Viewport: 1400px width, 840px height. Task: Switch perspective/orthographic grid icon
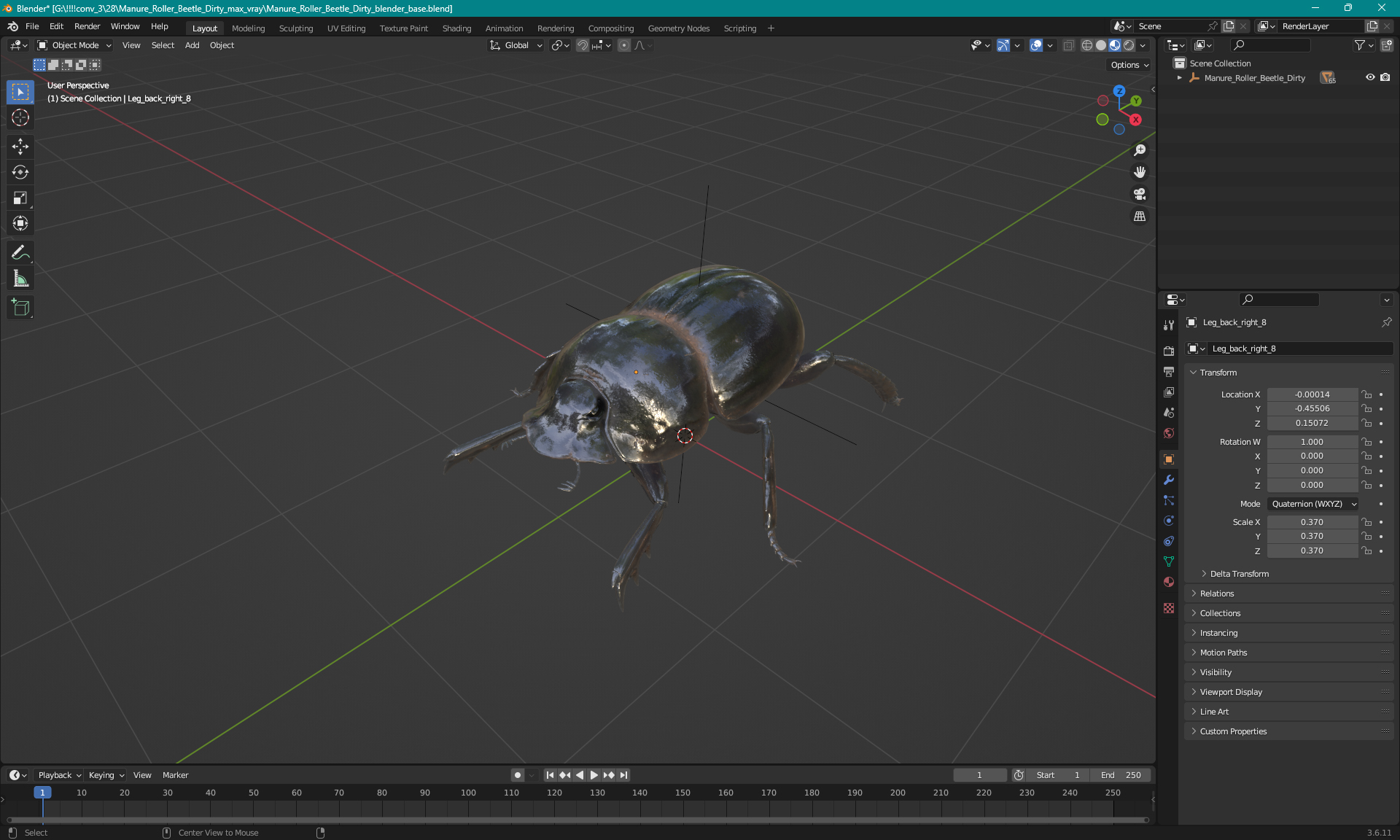pyautogui.click(x=1140, y=217)
